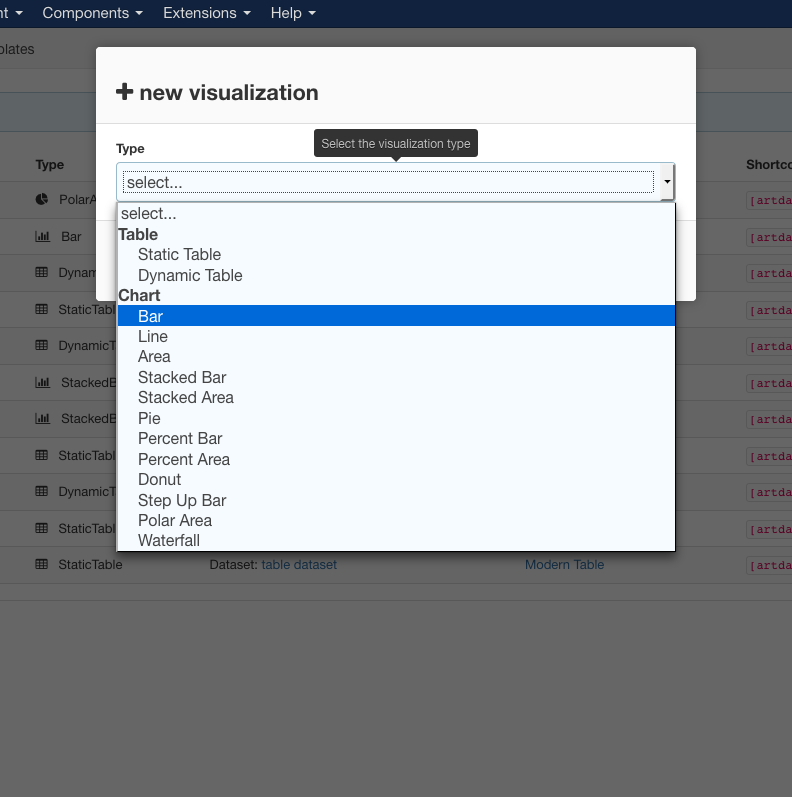Select Step Up Bar option
Image resolution: width=792 pixels, height=797 pixels.
(x=396, y=500)
